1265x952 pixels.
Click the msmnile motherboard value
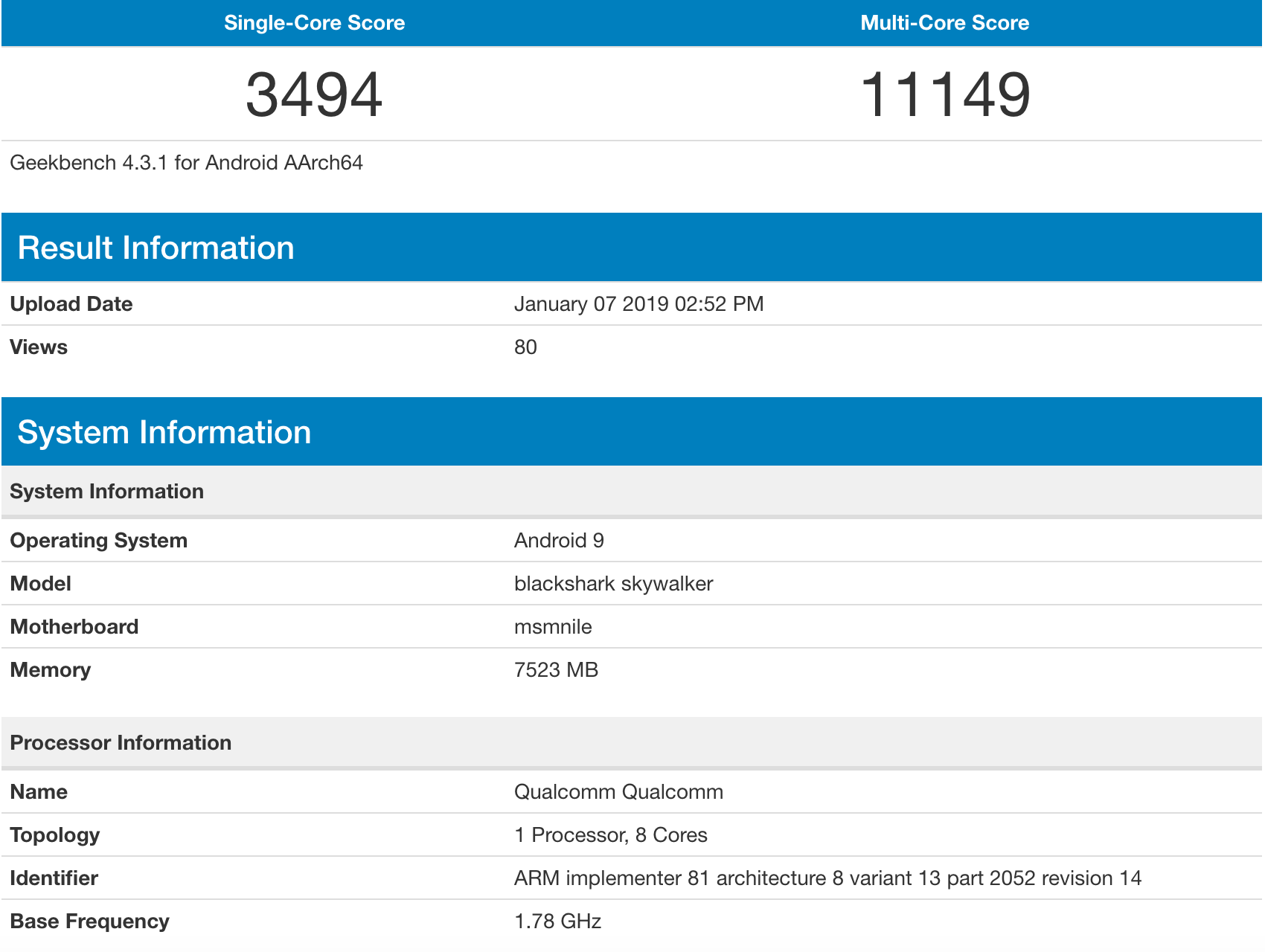553,627
